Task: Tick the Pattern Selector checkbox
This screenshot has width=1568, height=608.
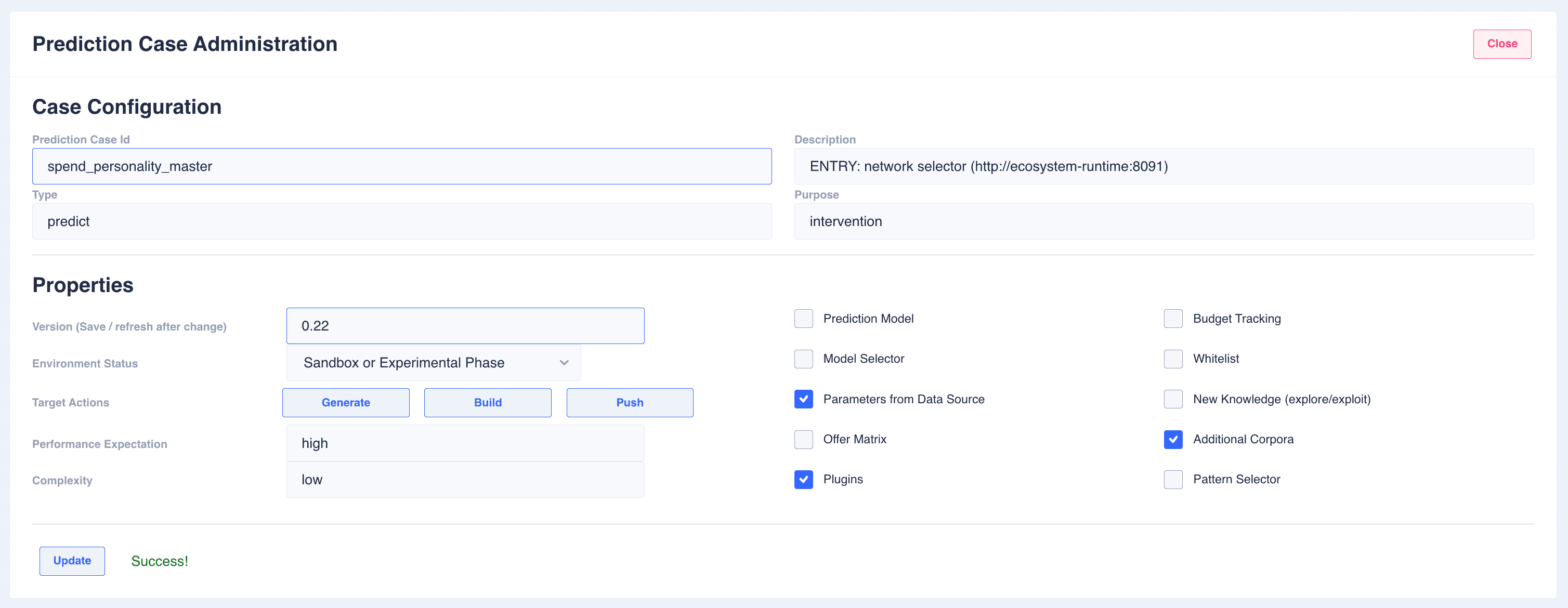Action: tap(1173, 480)
